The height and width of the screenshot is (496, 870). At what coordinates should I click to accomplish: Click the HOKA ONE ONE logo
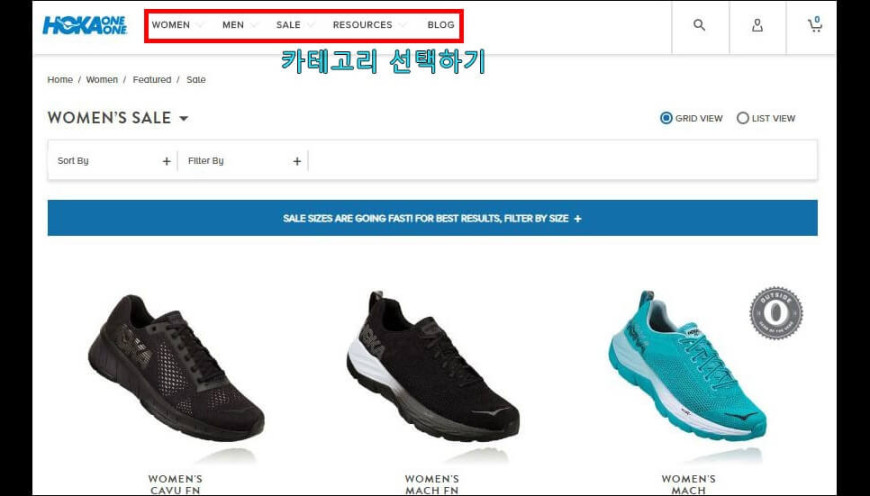point(85,25)
